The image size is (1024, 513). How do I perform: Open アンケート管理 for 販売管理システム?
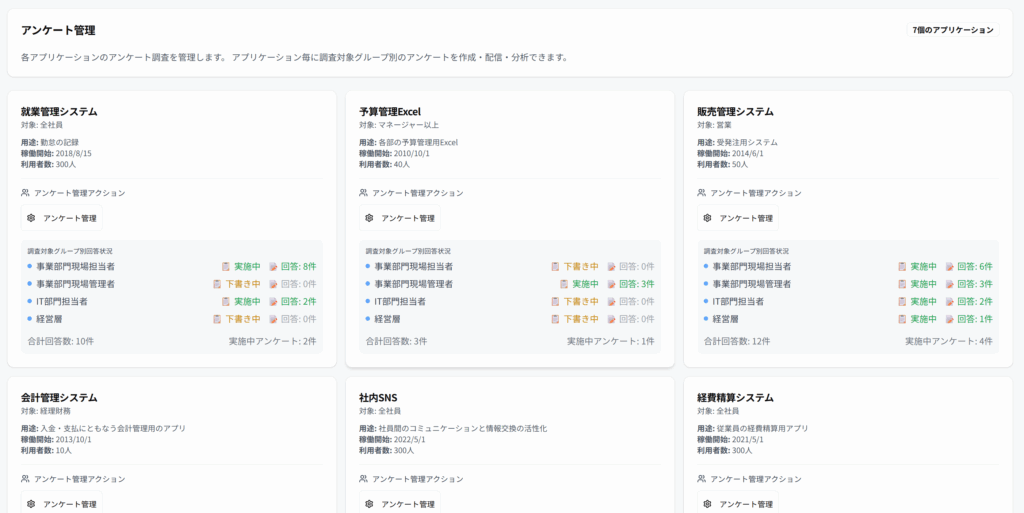tap(737, 218)
